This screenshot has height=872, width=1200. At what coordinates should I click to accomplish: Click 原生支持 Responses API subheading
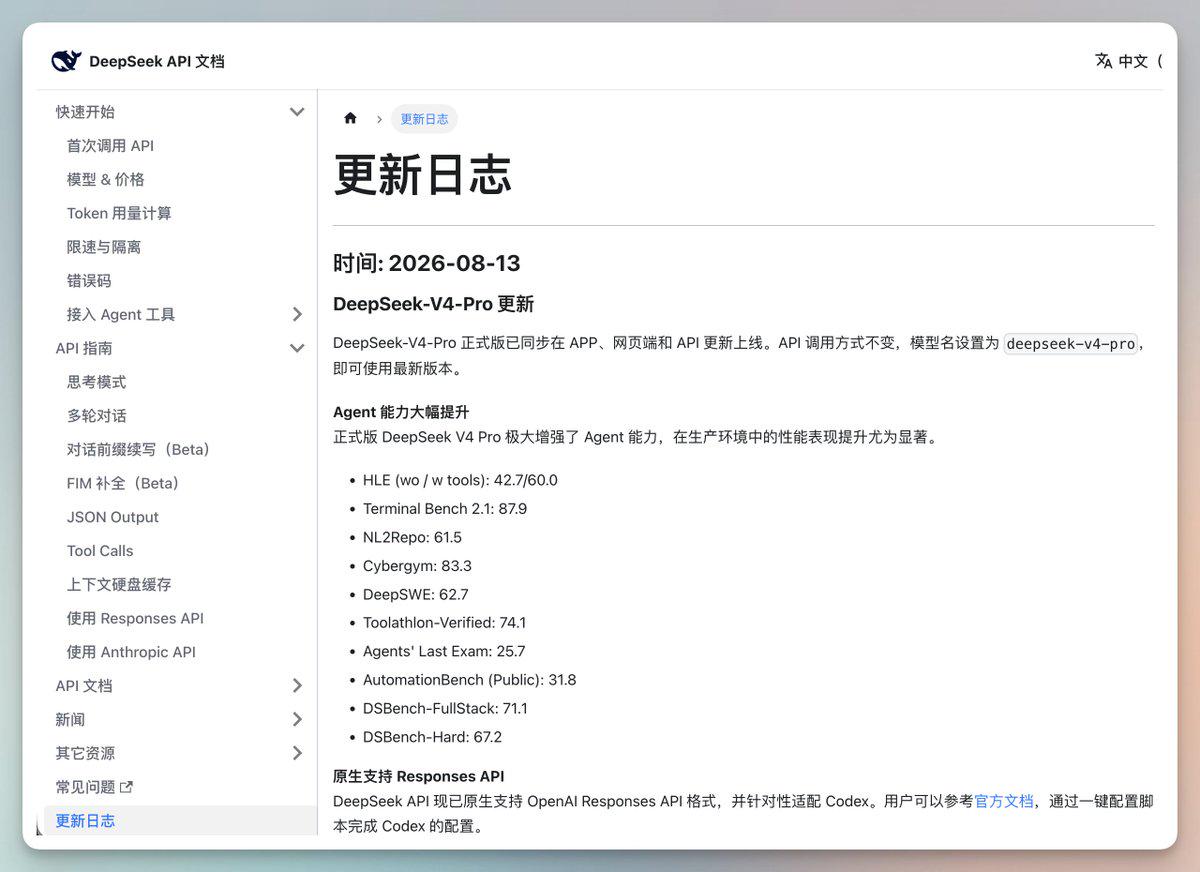point(419,776)
